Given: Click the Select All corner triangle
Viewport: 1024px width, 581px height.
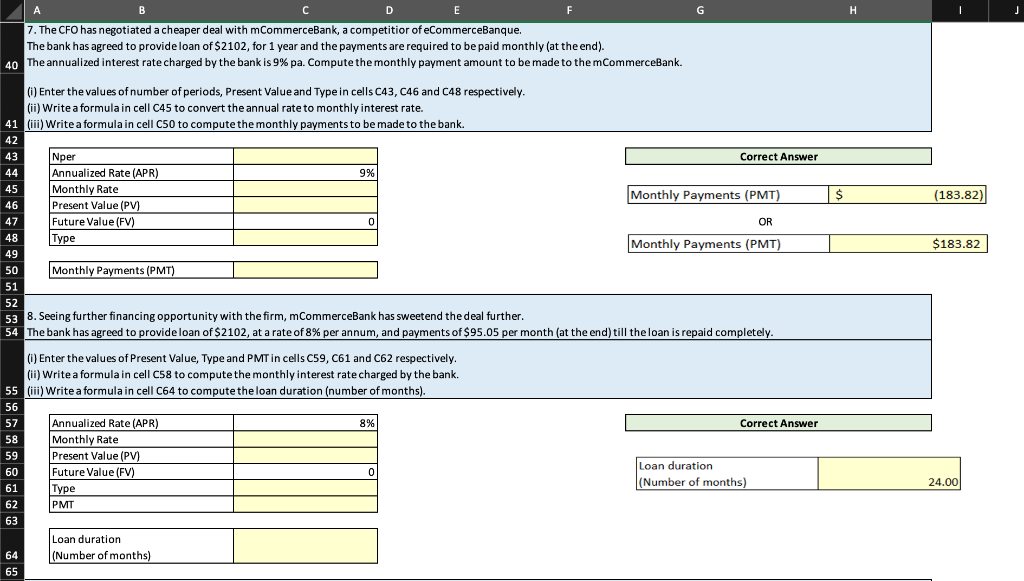Looking at the screenshot, I should point(12,10).
